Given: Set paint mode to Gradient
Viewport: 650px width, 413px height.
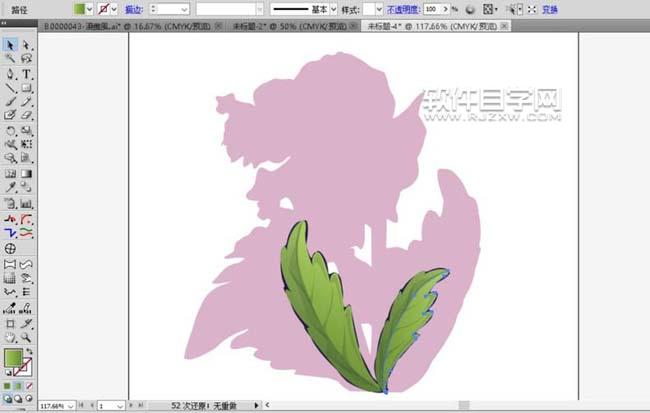Looking at the screenshot, I should tap(18, 386).
